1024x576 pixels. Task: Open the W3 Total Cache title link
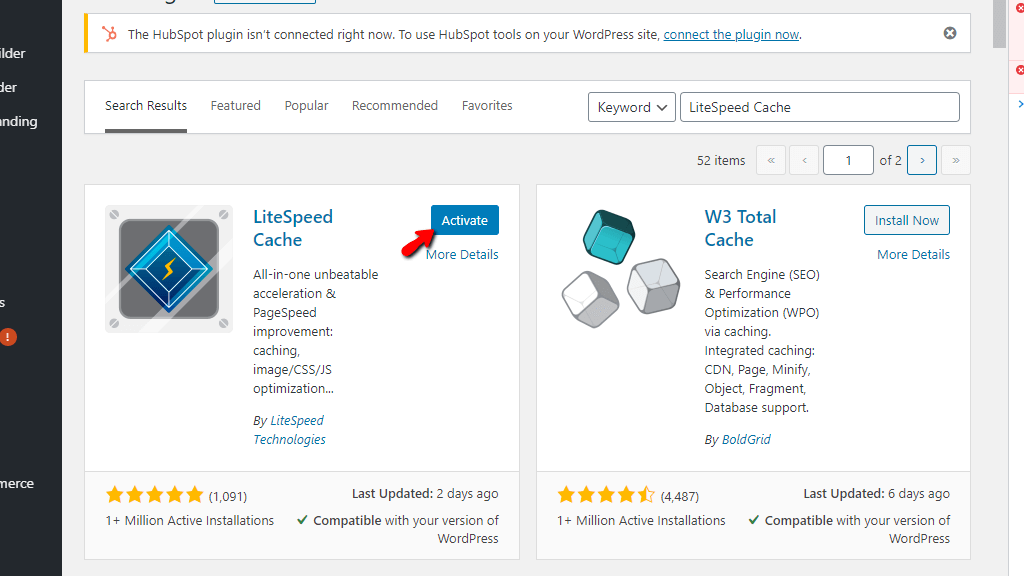coord(740,228)
